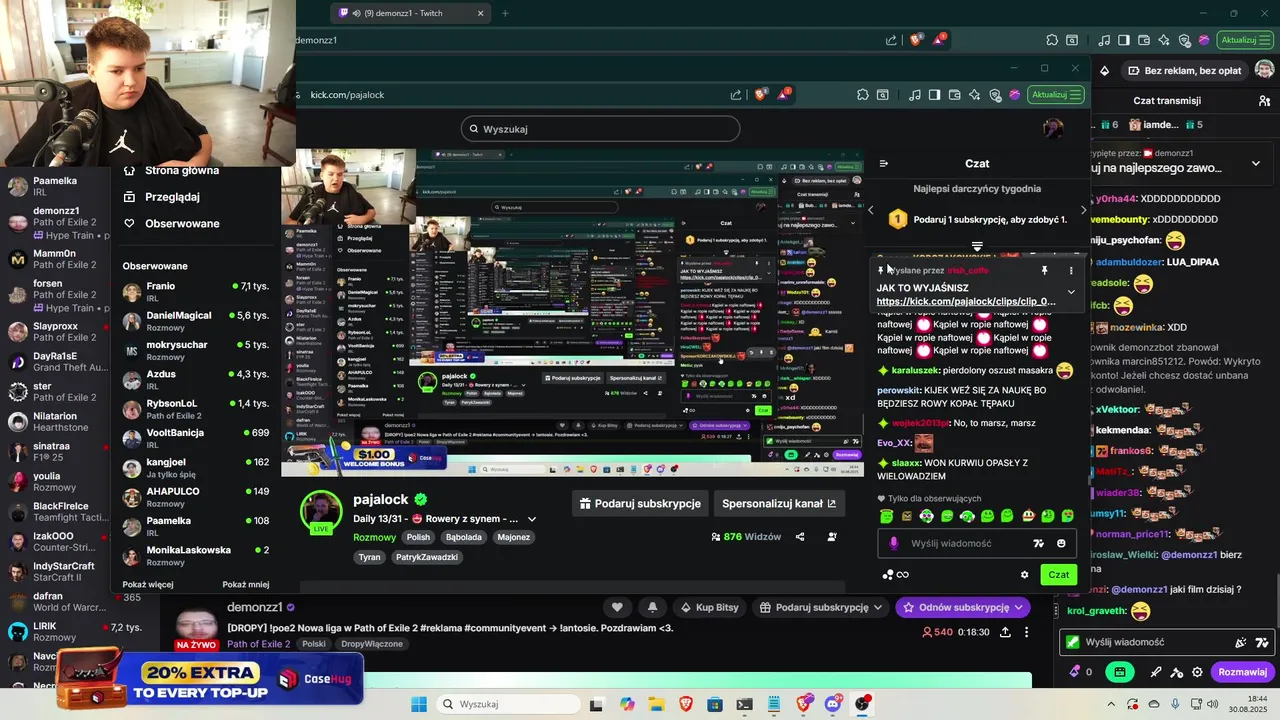This screenshot has height=720, width=1280.
Task: Click Kick's Podaruj subskrypcje gift button
Action: pyautogui.click(x=641, y=503)
